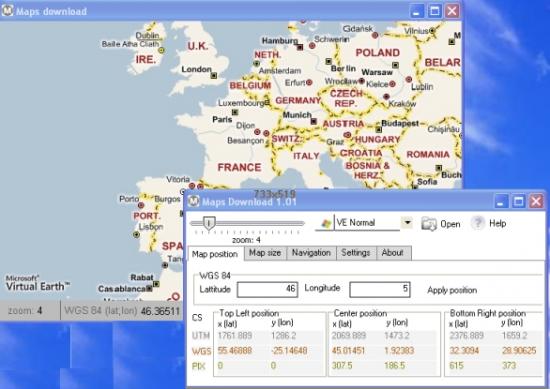Click Gdańsk city marker on map
The image size is (550, 389).
pos(375,35)
